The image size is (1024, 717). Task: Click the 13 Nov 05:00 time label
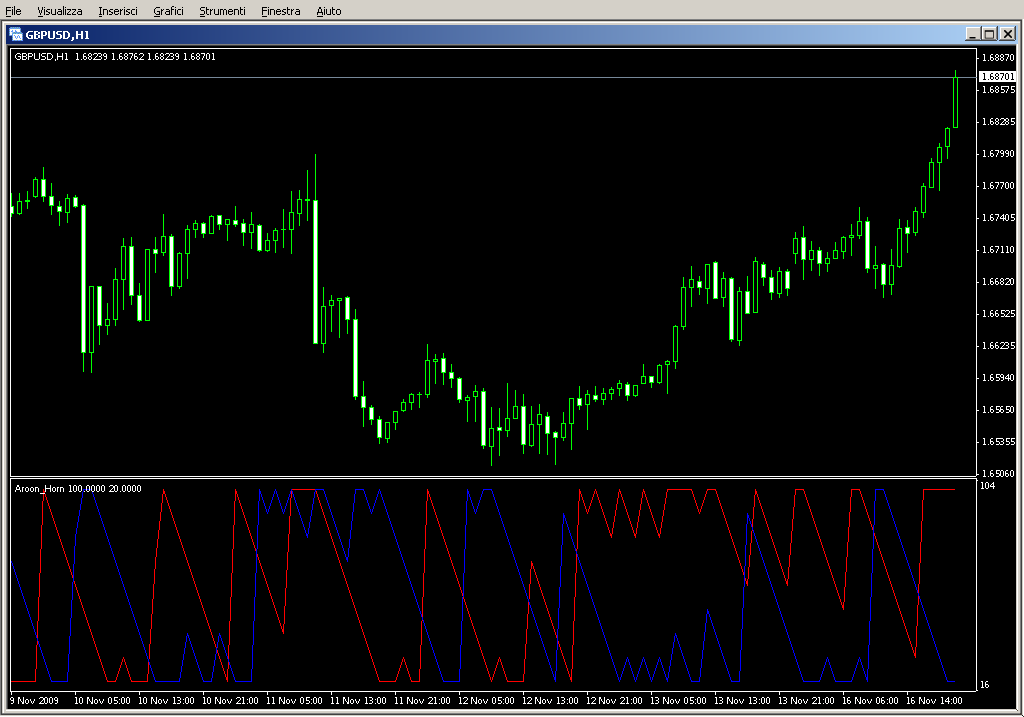(678, 701)
